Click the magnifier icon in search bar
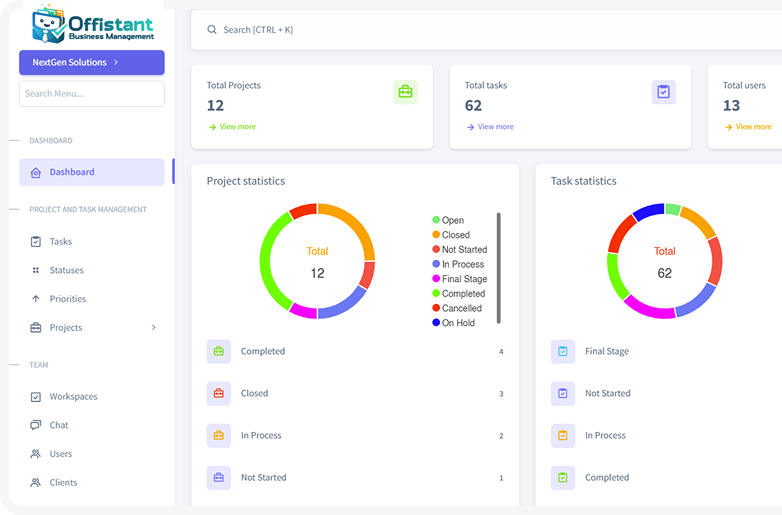This screenshot has height=515, width=782. pyautogui.click(x=212, y=30)
